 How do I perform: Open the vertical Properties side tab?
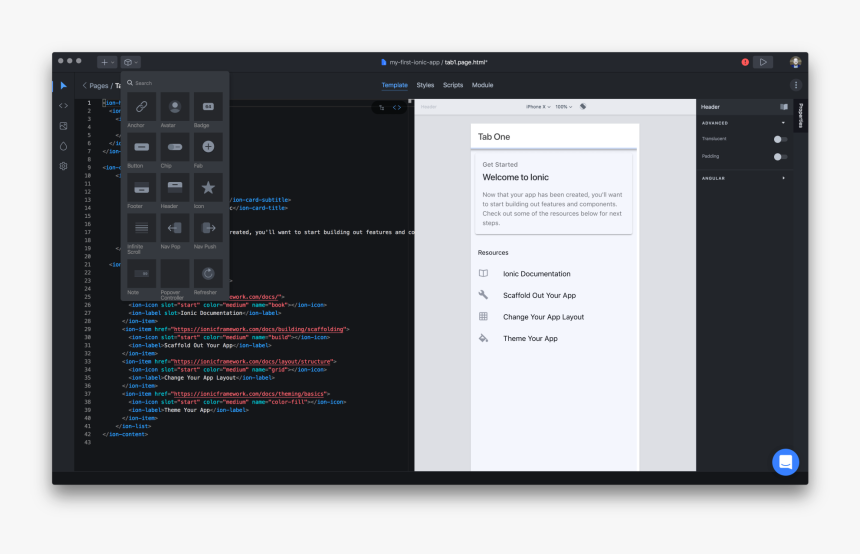coord(800,116)
